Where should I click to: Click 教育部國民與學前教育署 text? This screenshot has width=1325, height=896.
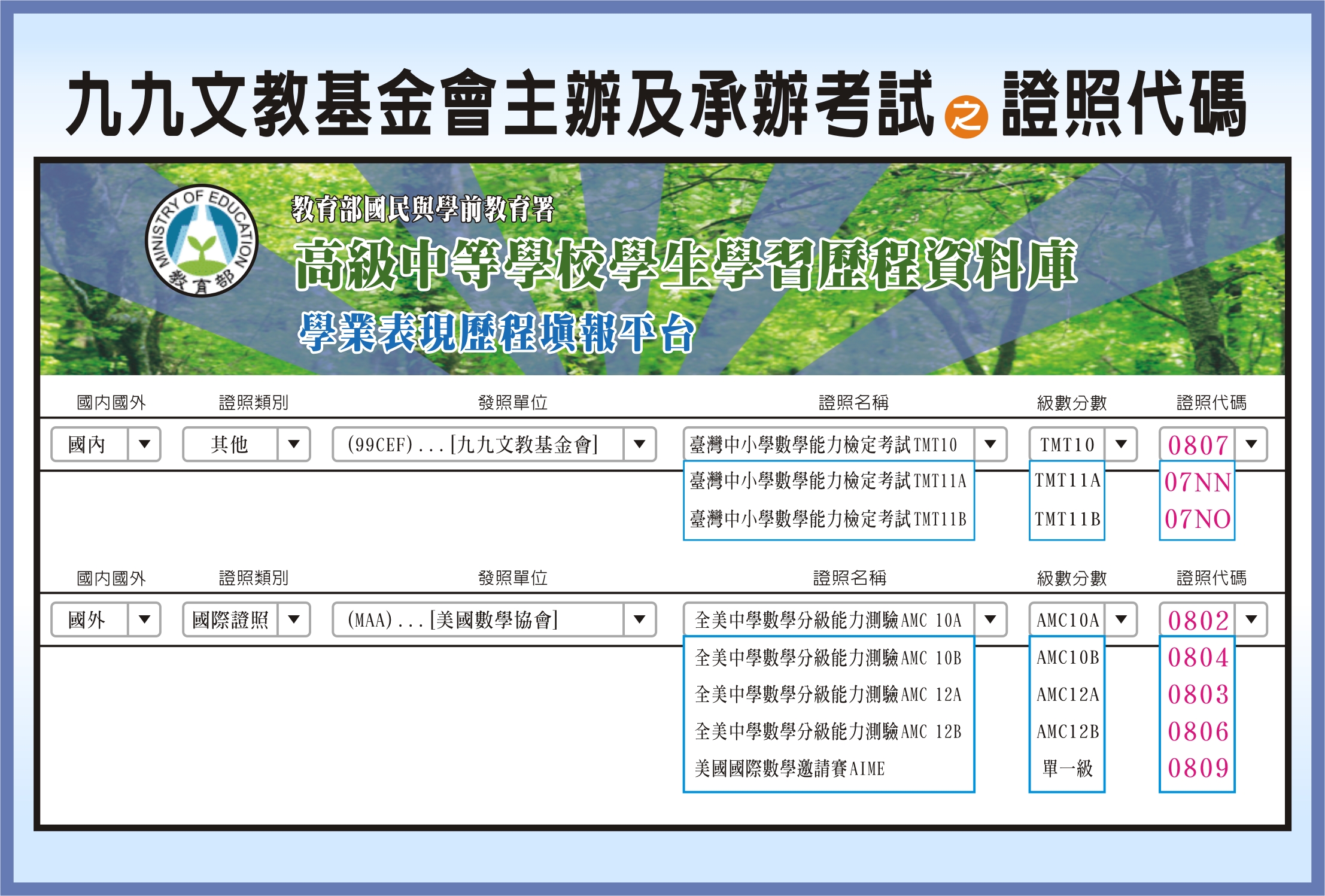coord(423,209)
